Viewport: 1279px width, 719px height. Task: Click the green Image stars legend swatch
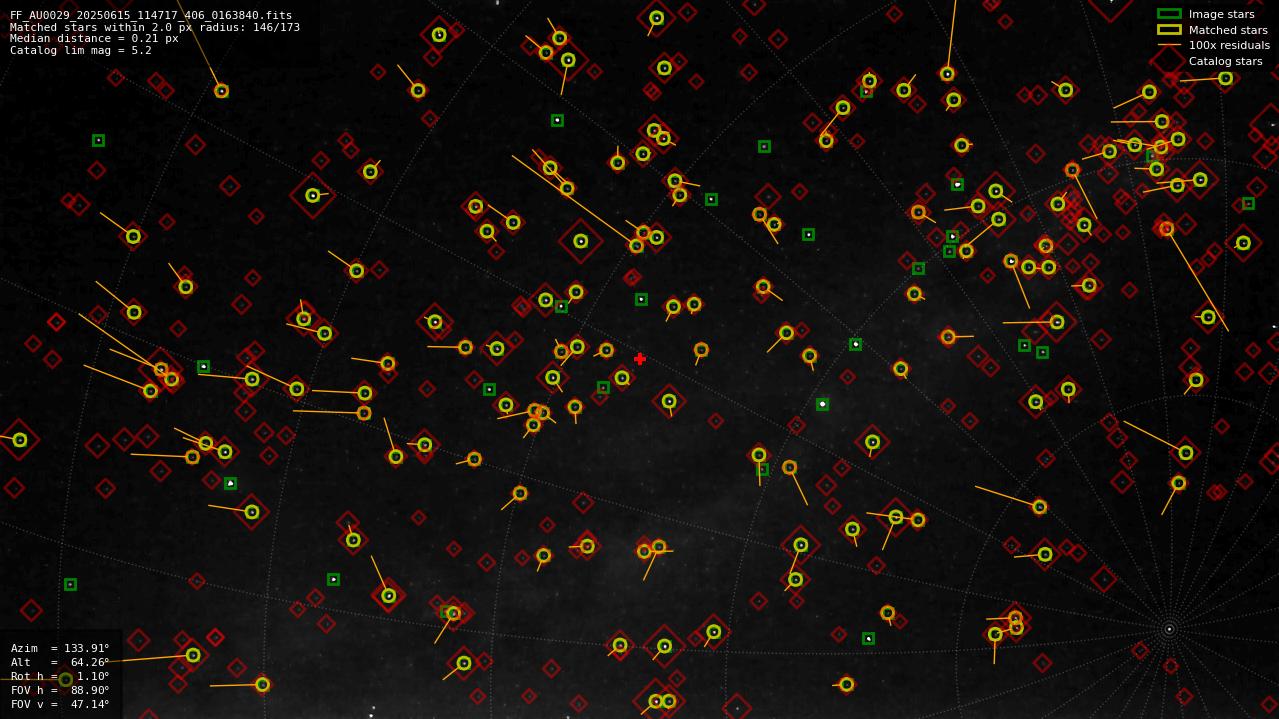pyautogui.click(x=1169, y=14)
